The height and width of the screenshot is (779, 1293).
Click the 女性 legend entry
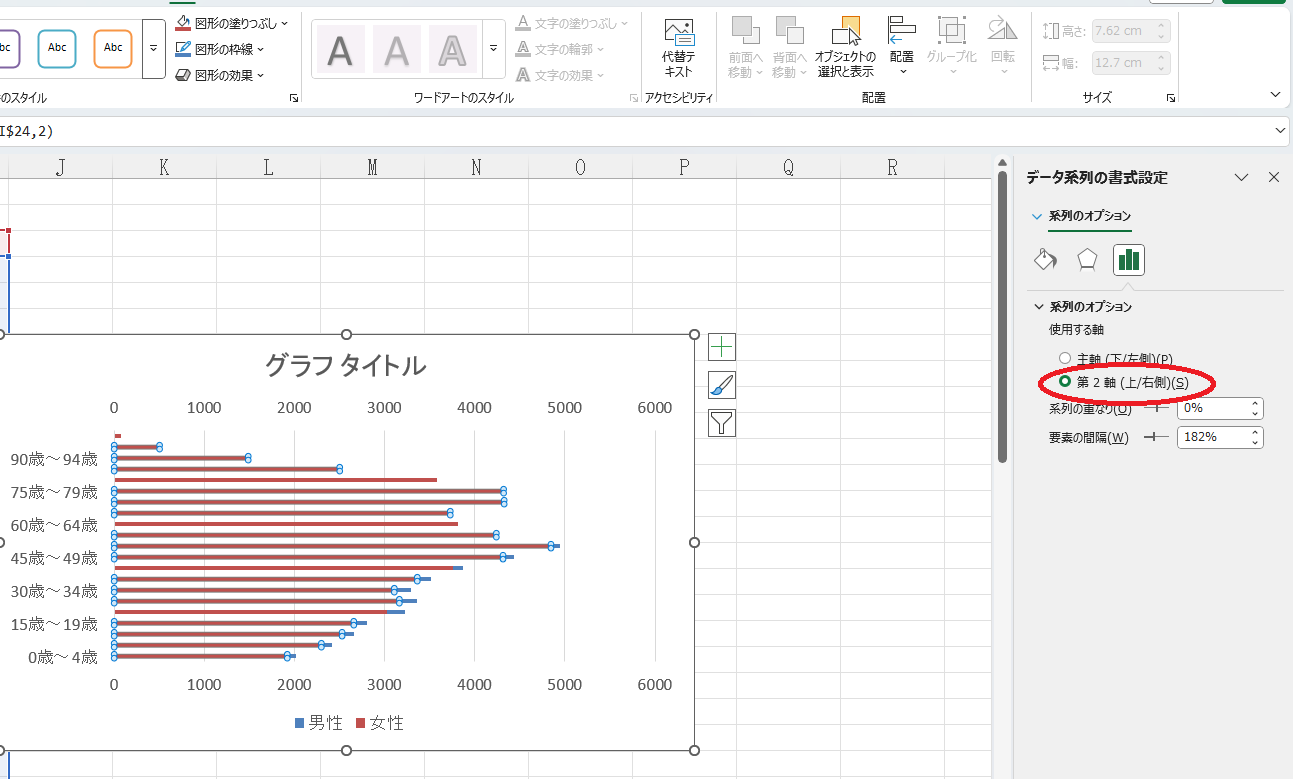[380, 722]
